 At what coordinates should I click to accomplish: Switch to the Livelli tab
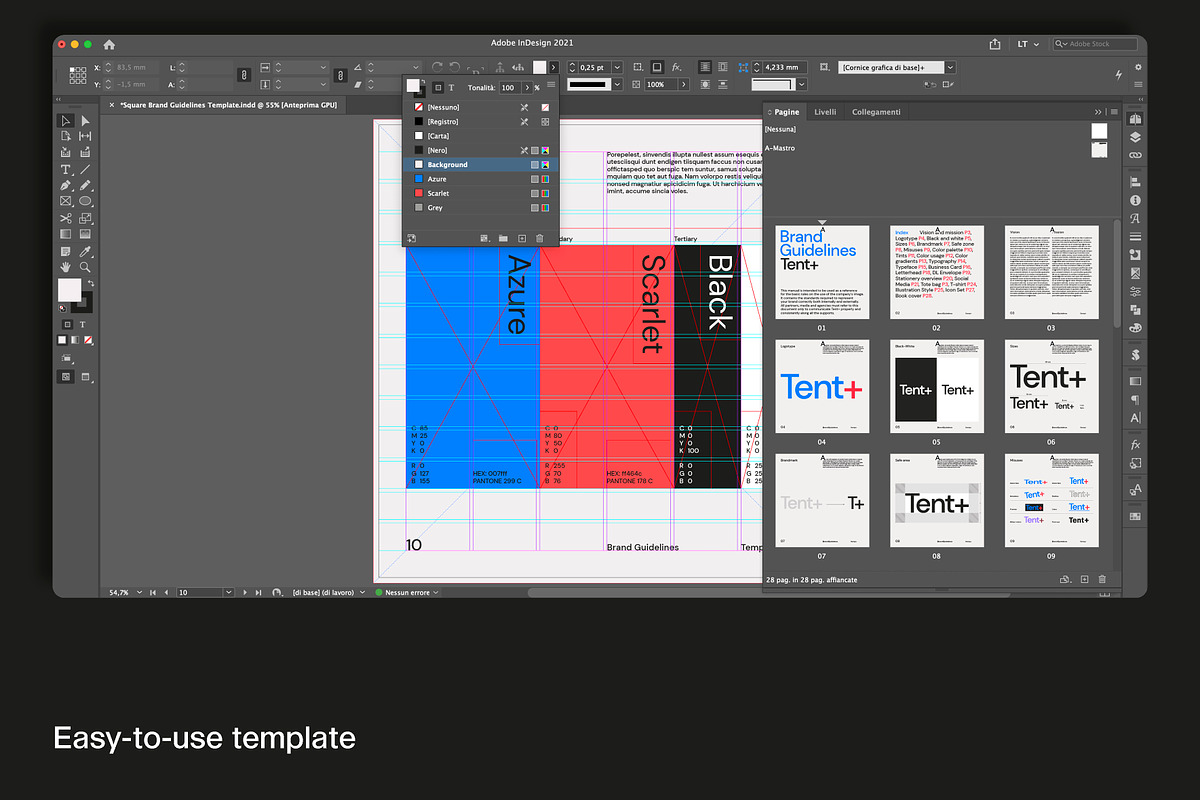(x=825, y=112)
